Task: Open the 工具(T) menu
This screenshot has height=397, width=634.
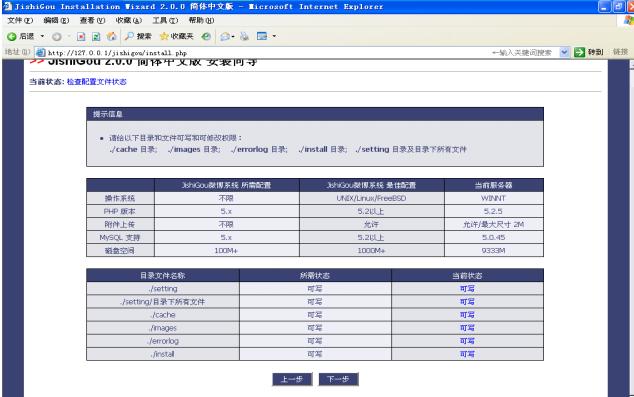Action: click(x=165, y=20)
